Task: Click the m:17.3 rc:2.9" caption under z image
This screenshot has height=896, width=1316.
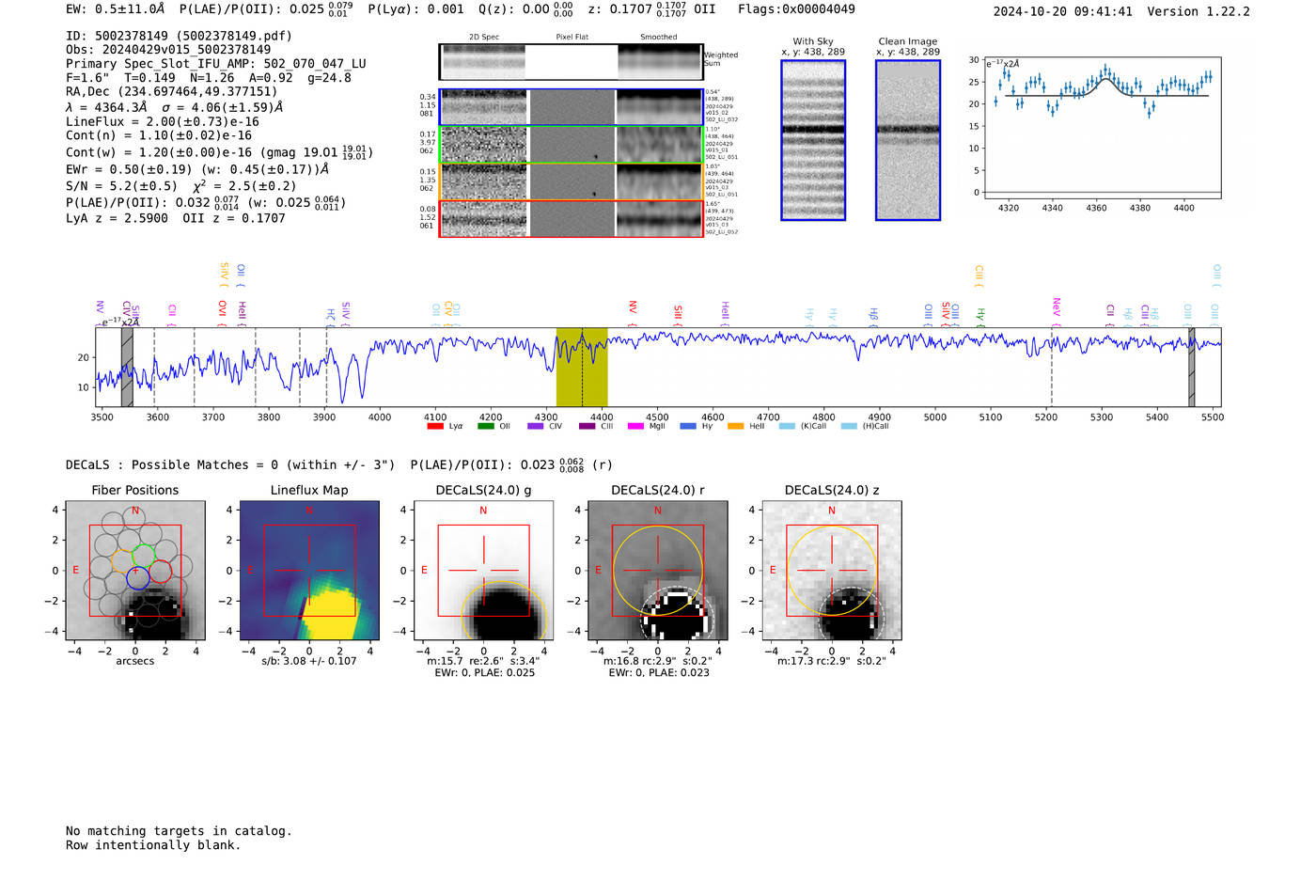Action: [x=832, y=661]
